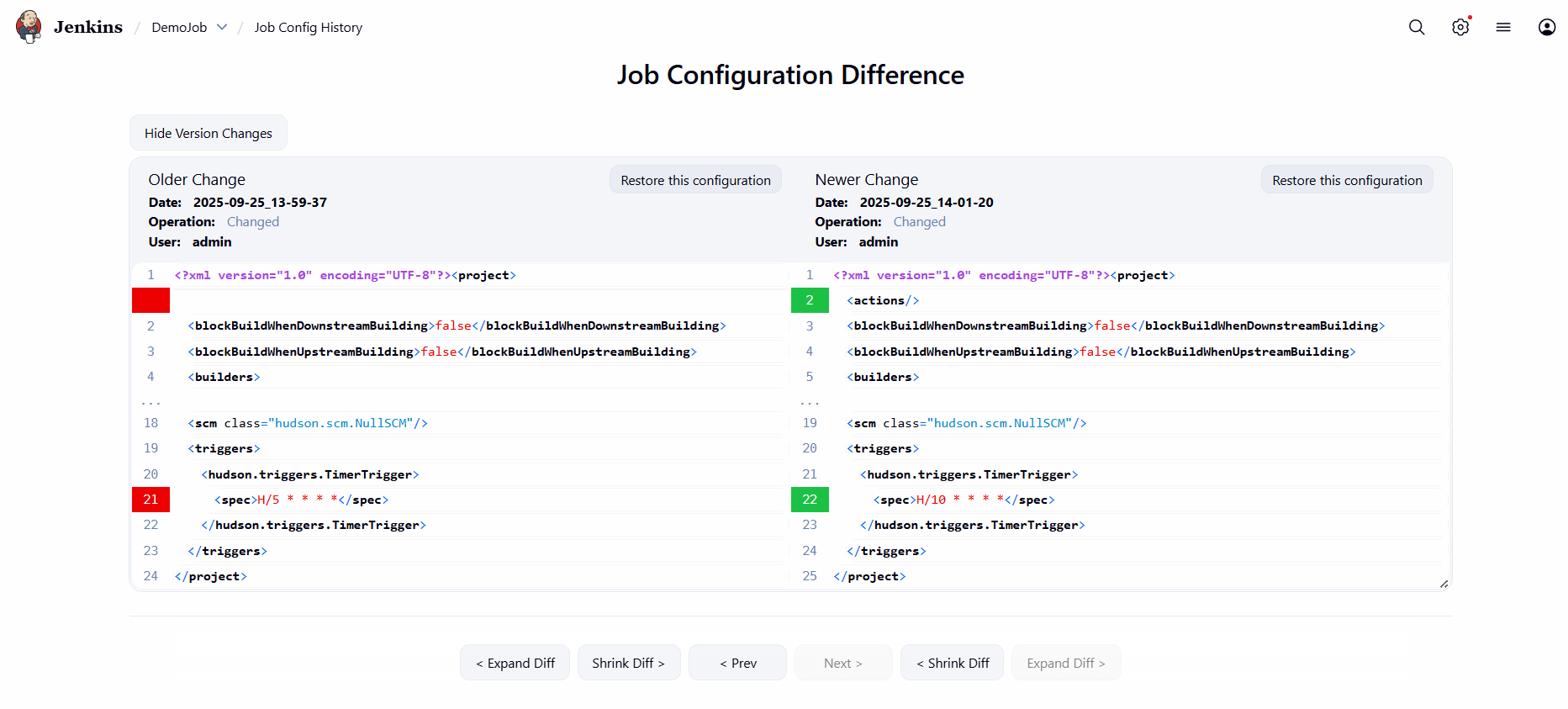The height and width of the screenshot is (709, 1568).
Task: Click the green line 2 marker
Action: [810, 300]
